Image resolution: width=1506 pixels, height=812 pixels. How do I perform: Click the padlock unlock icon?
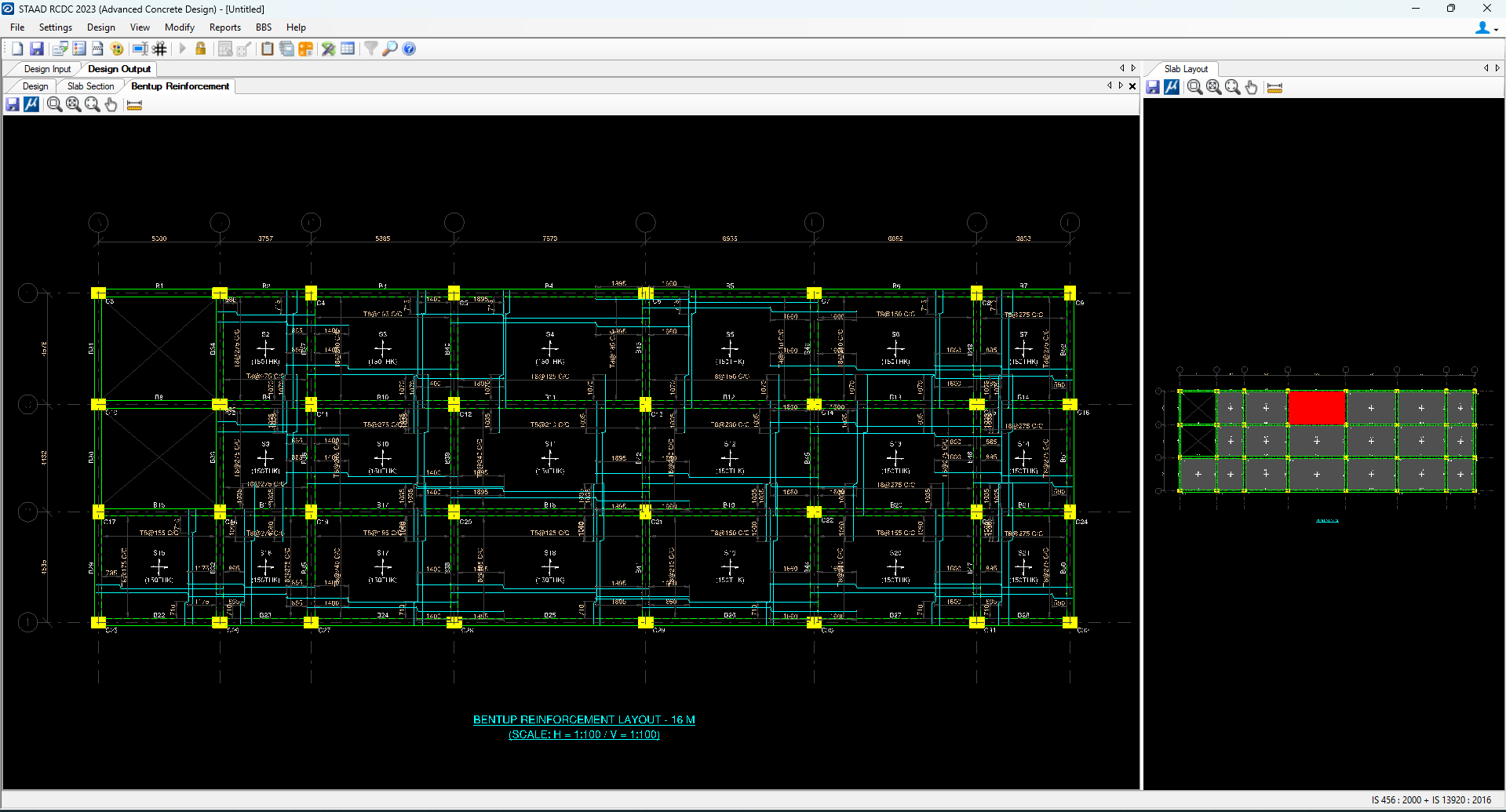pyautogui.click(x=201, y=49)
